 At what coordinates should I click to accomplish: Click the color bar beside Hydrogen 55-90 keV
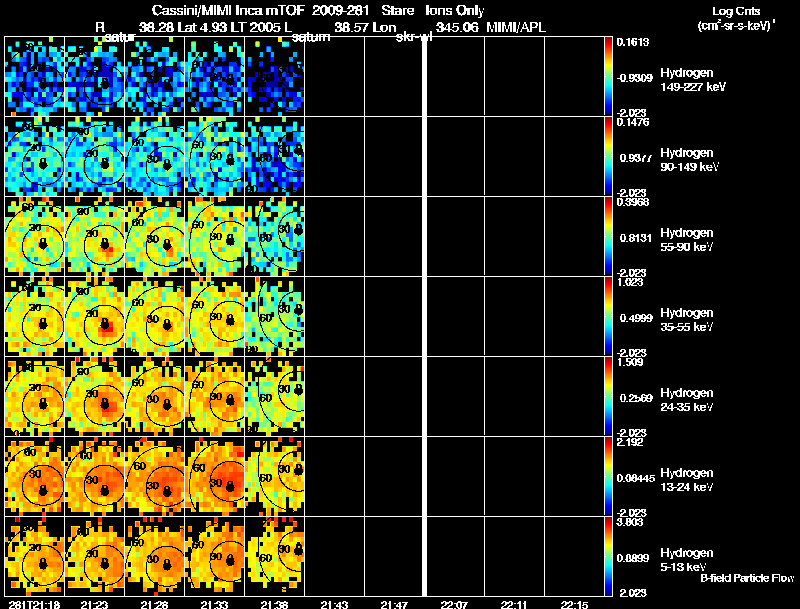click(608, 237)
